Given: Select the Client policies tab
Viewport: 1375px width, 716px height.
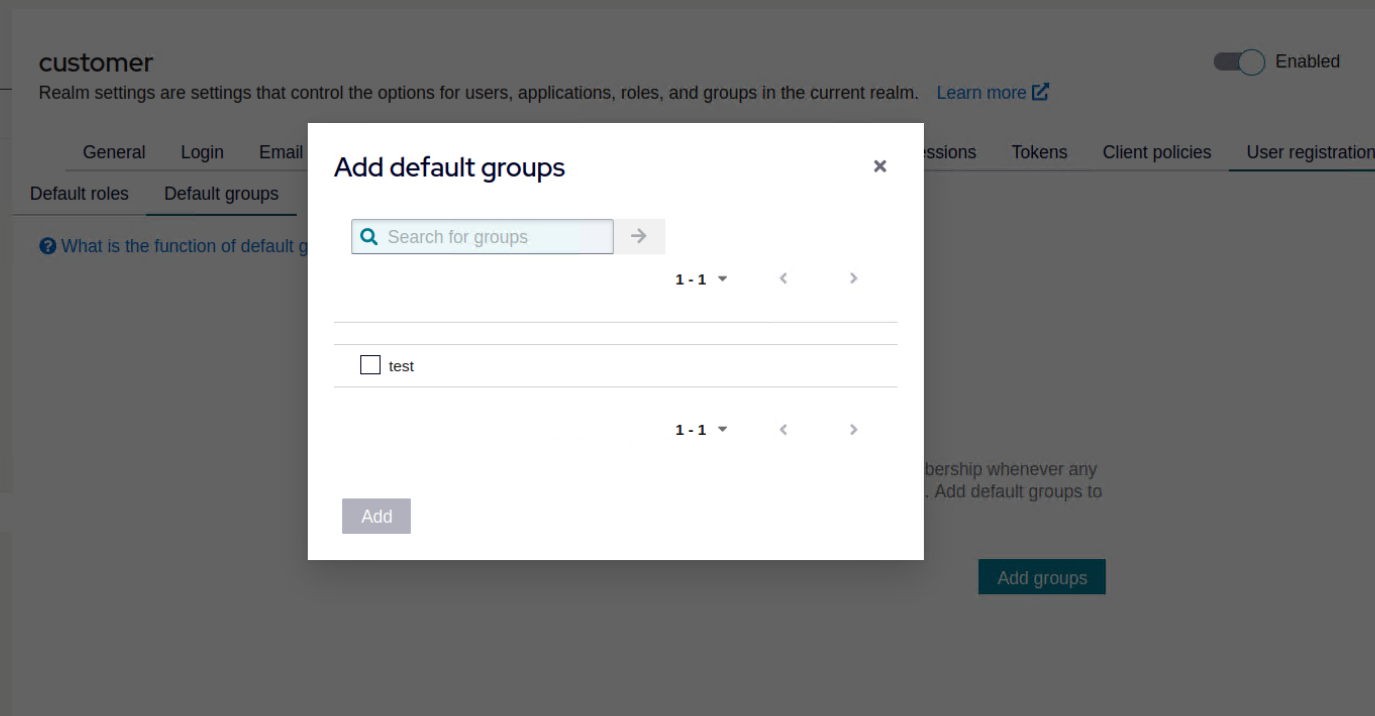Looking at the screenshot, I should [x=1156, y=152].
